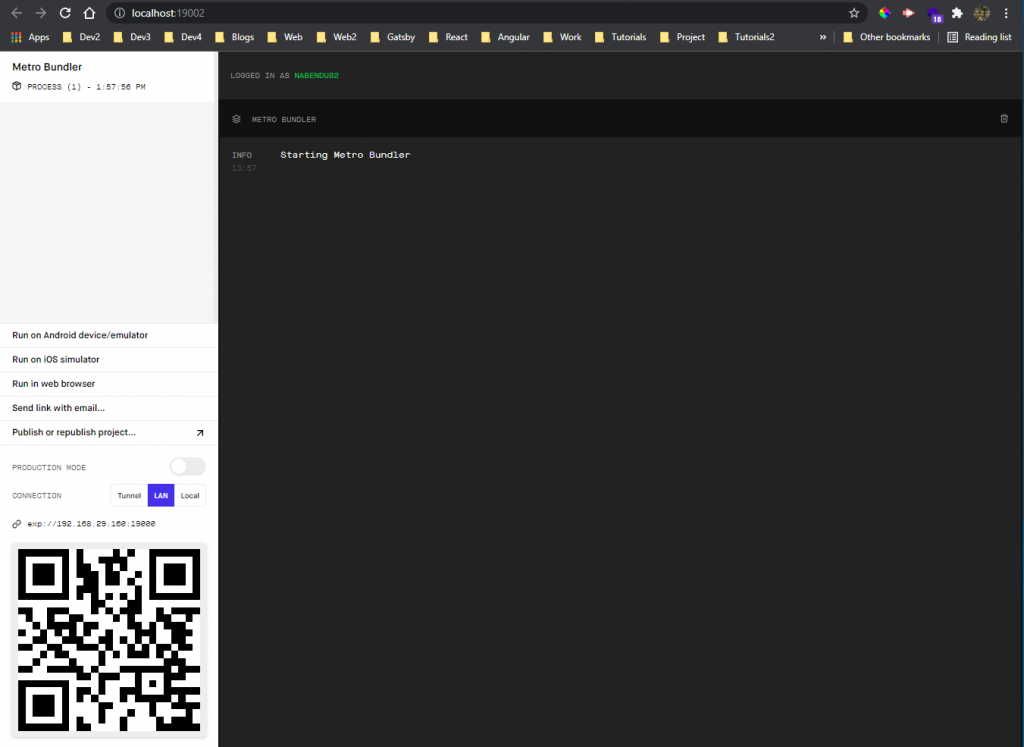
Task: Click the Publish external arrow icon
Action: pyautogui.click(x=200, y=433)
